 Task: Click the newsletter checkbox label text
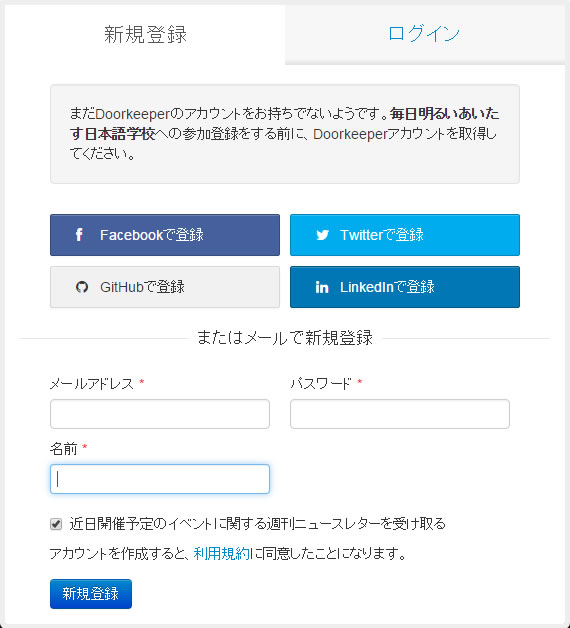coord(257,524)
